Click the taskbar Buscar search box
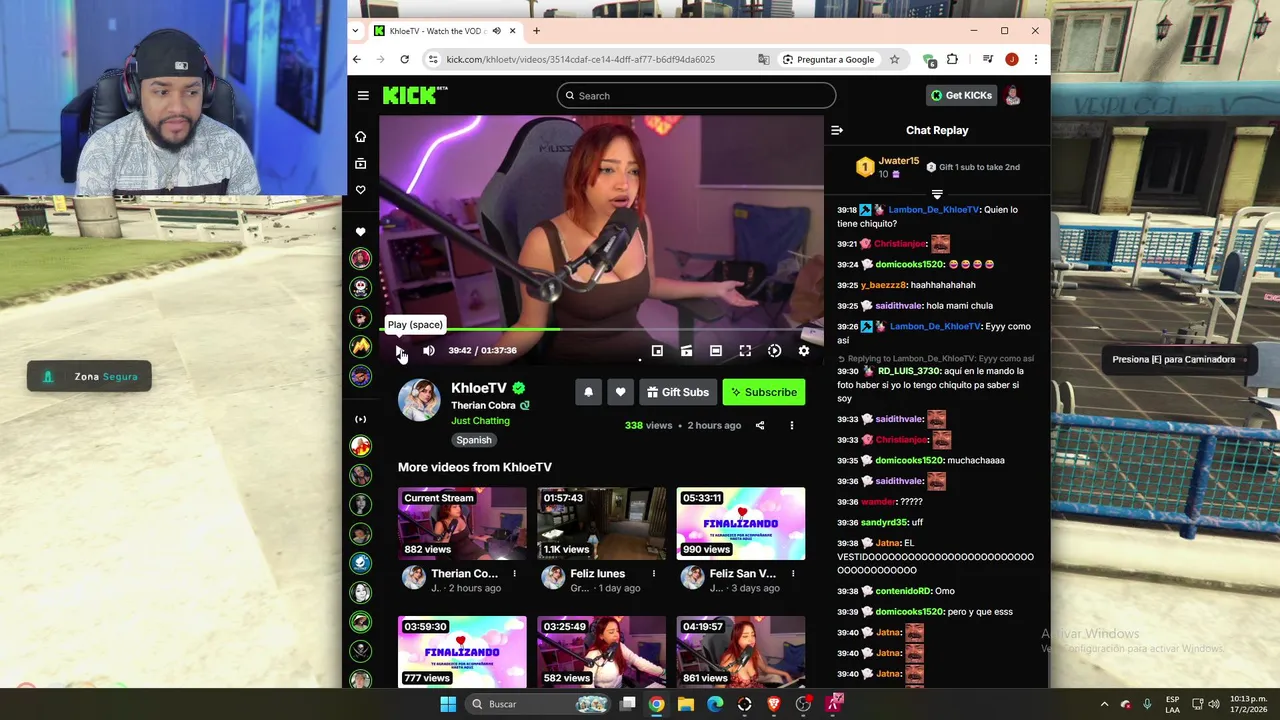1280x720 pixels. coord(539,704)
